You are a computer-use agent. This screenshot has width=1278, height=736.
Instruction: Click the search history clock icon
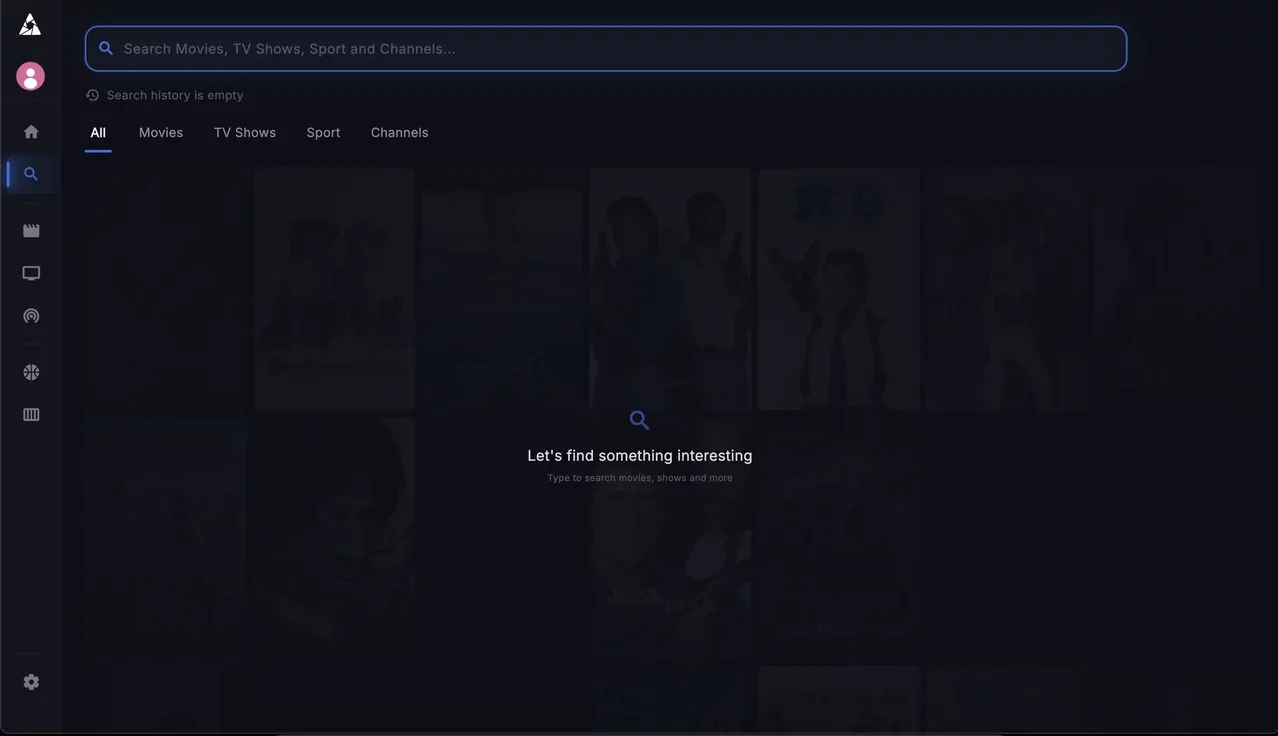click(x=93, y=95)
